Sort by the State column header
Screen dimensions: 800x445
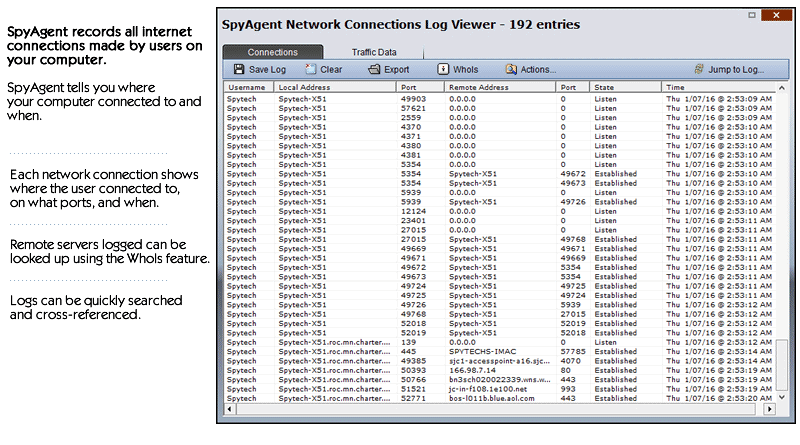pos(626,87)
